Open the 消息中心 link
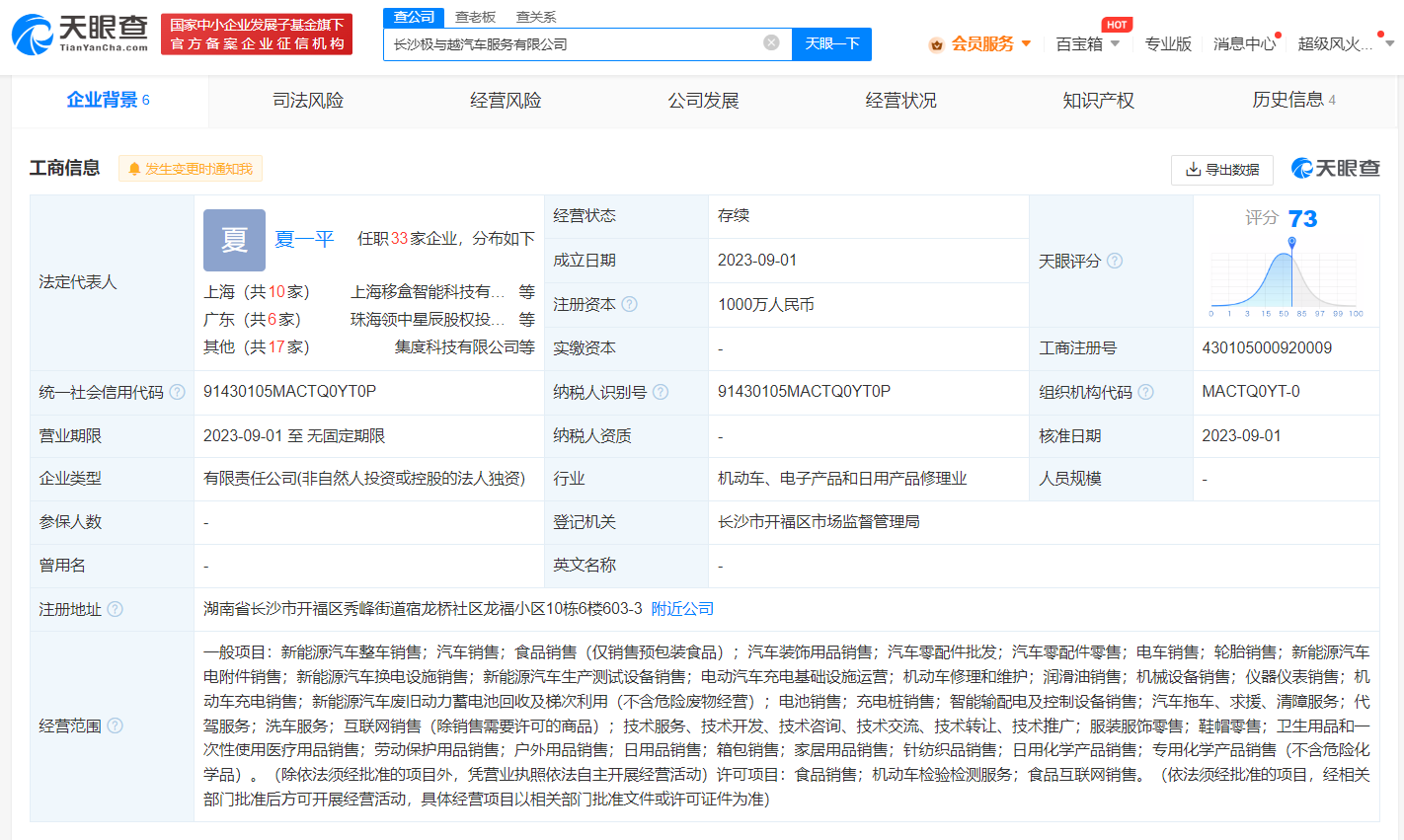This screenshot has width=1404, height=840. pyautogui.click(x=1244, y=44)
